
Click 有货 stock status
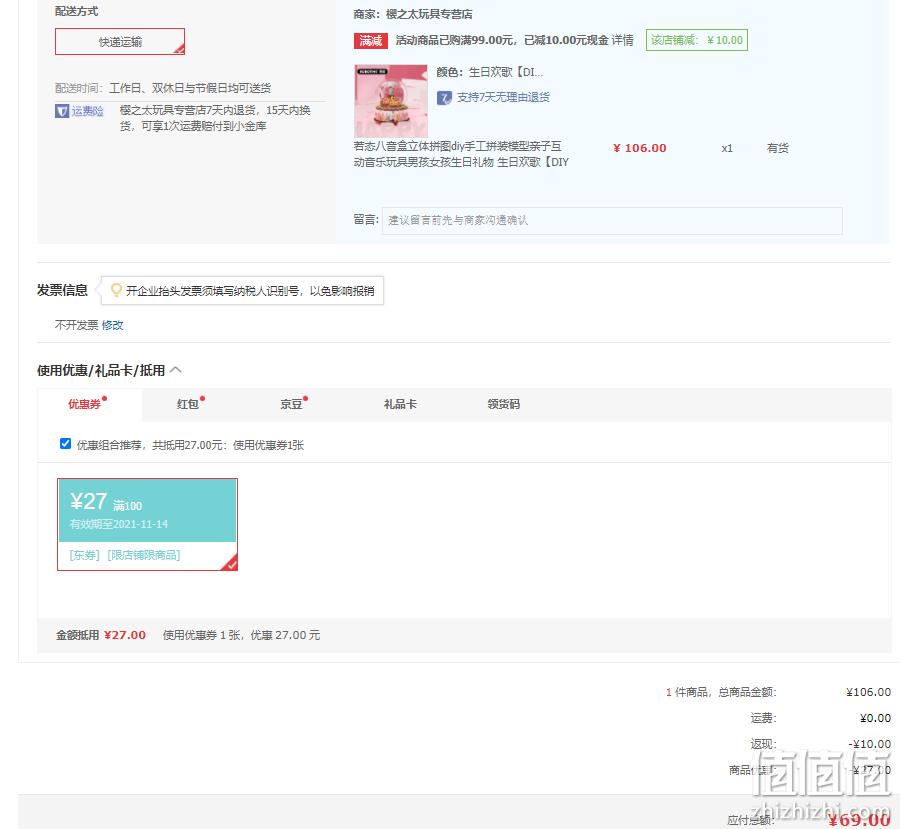(x=778, y=148)
